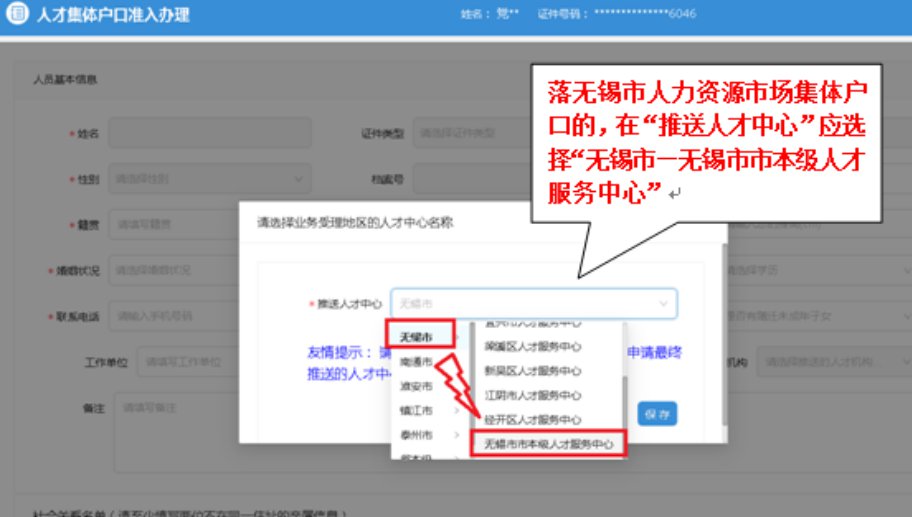Expand the arrow beside 泰州市
This screenshot has width=912, height=517.
coord(456,436)
